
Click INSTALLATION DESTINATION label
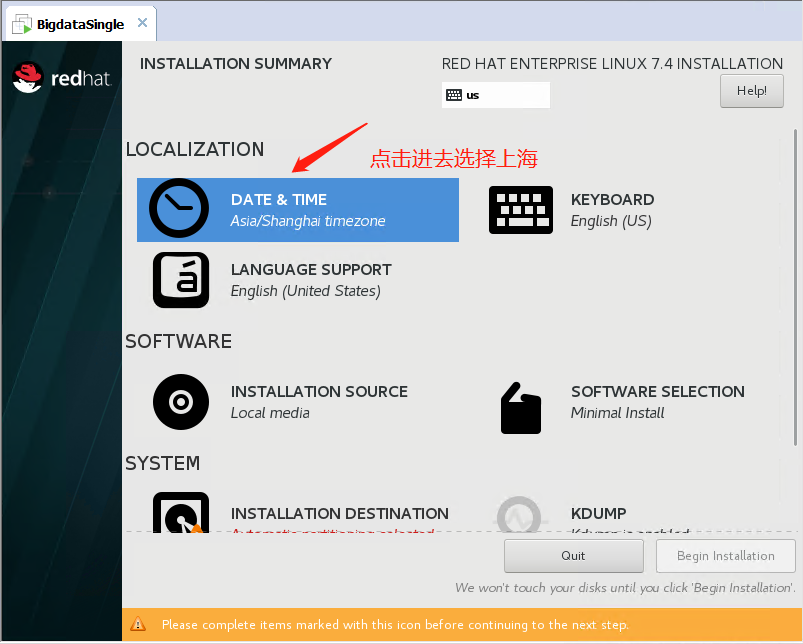340,513
